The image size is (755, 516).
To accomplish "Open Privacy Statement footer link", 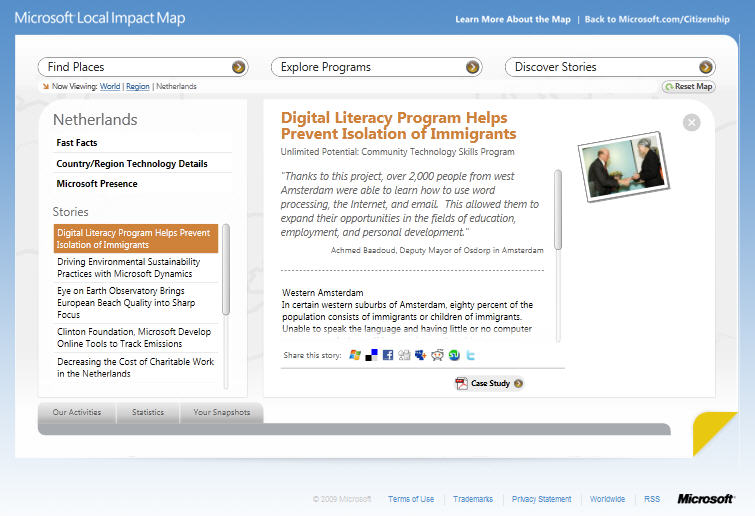I will (541, 499).
